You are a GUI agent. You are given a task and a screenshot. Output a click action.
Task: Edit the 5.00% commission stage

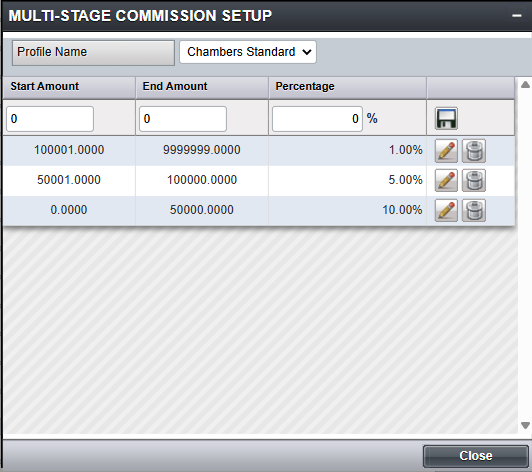(x=446, y=181)
